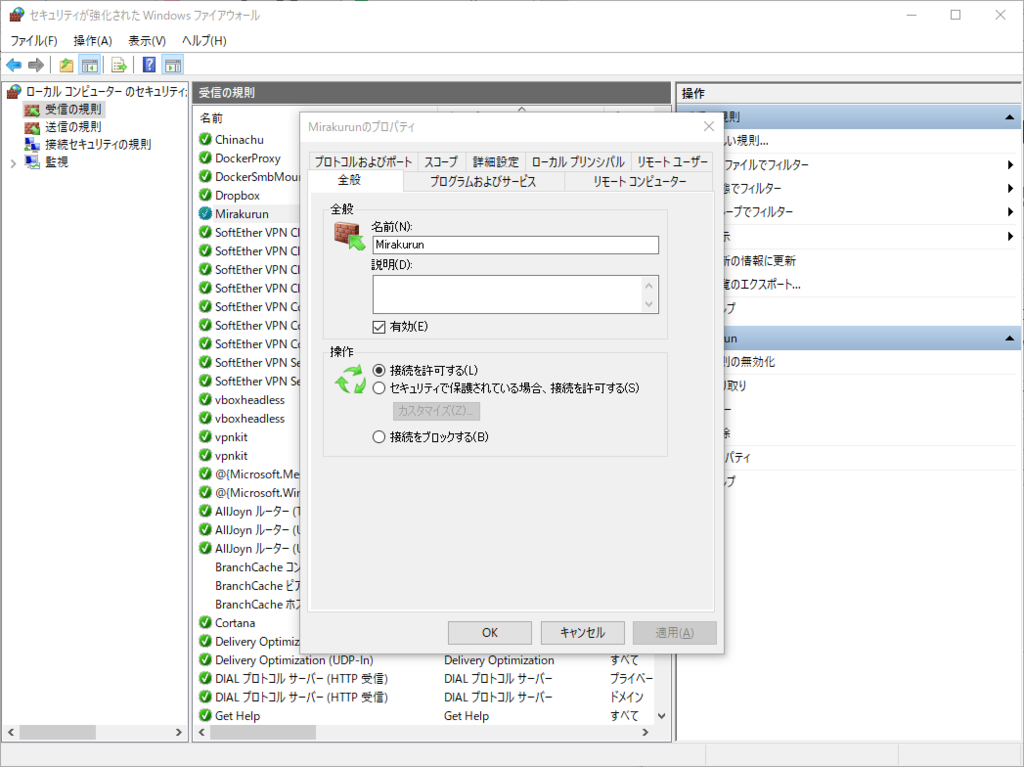The width and height of the screenshot is (1024, 767).
Task: Switch to リモート ユーザー tab
Action: (x=672, y=162)
